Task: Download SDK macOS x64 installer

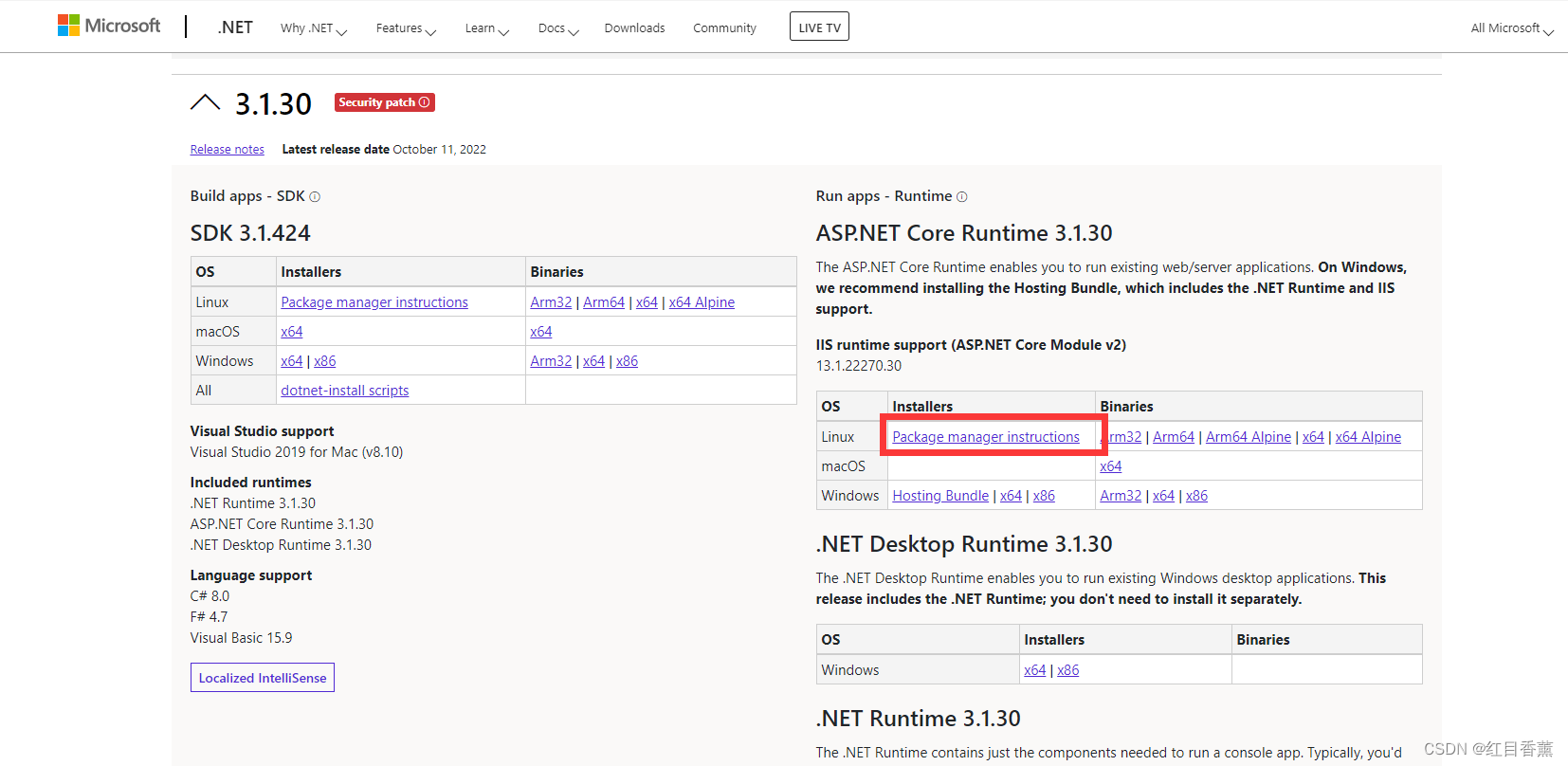Action: pyautogui.click(x=292, y=332)
